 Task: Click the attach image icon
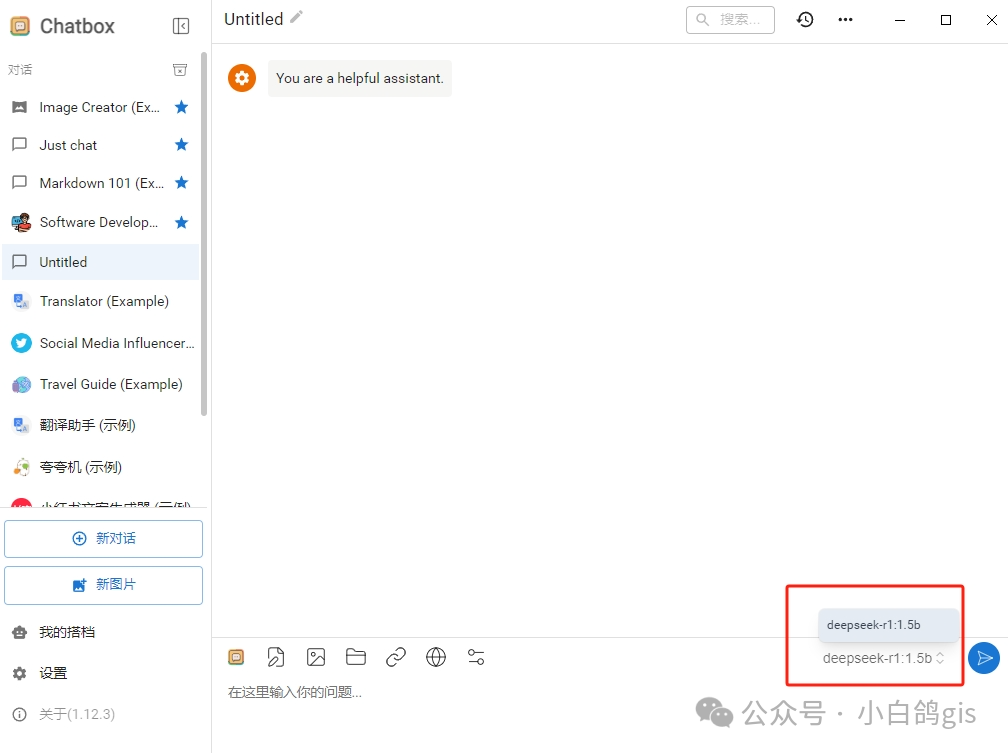pyautogui.click(x=316, y=657)
